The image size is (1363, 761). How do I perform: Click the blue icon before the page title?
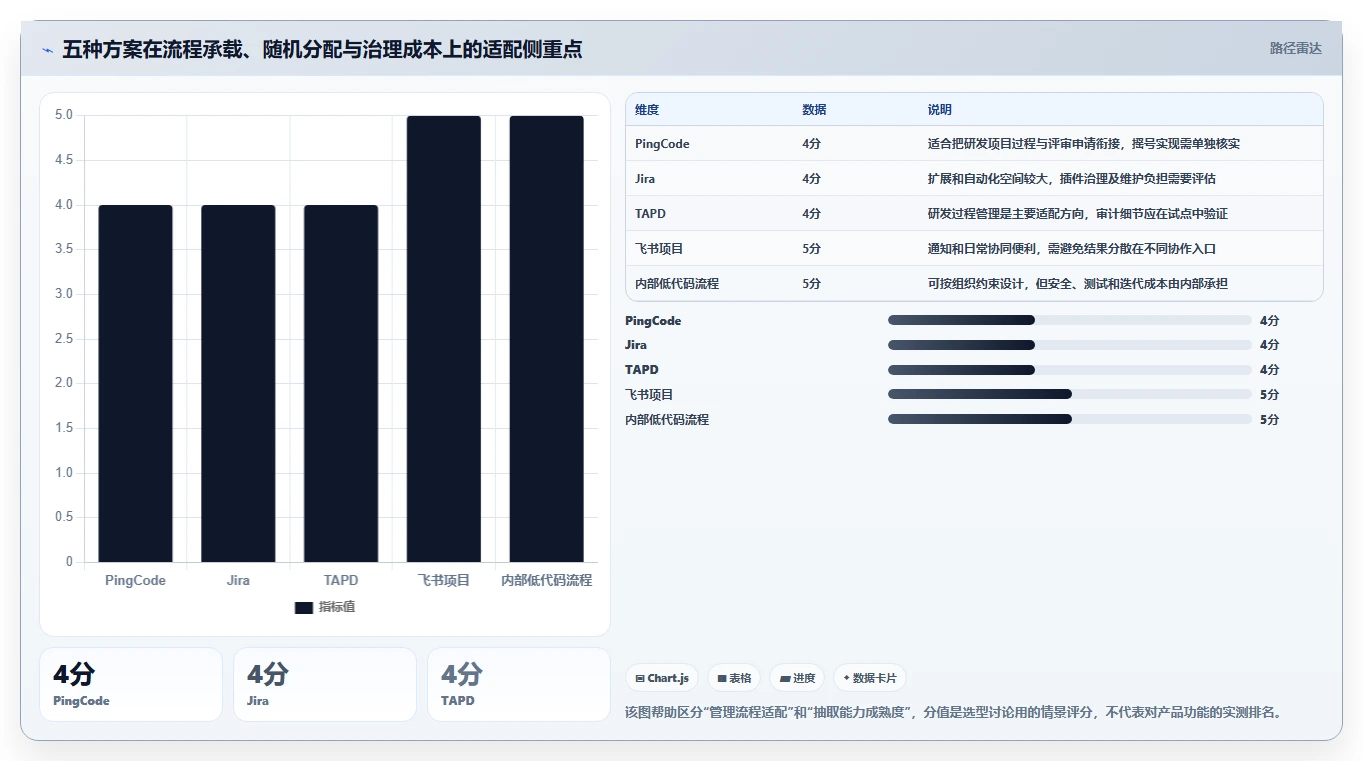click(x=47, y=49)
